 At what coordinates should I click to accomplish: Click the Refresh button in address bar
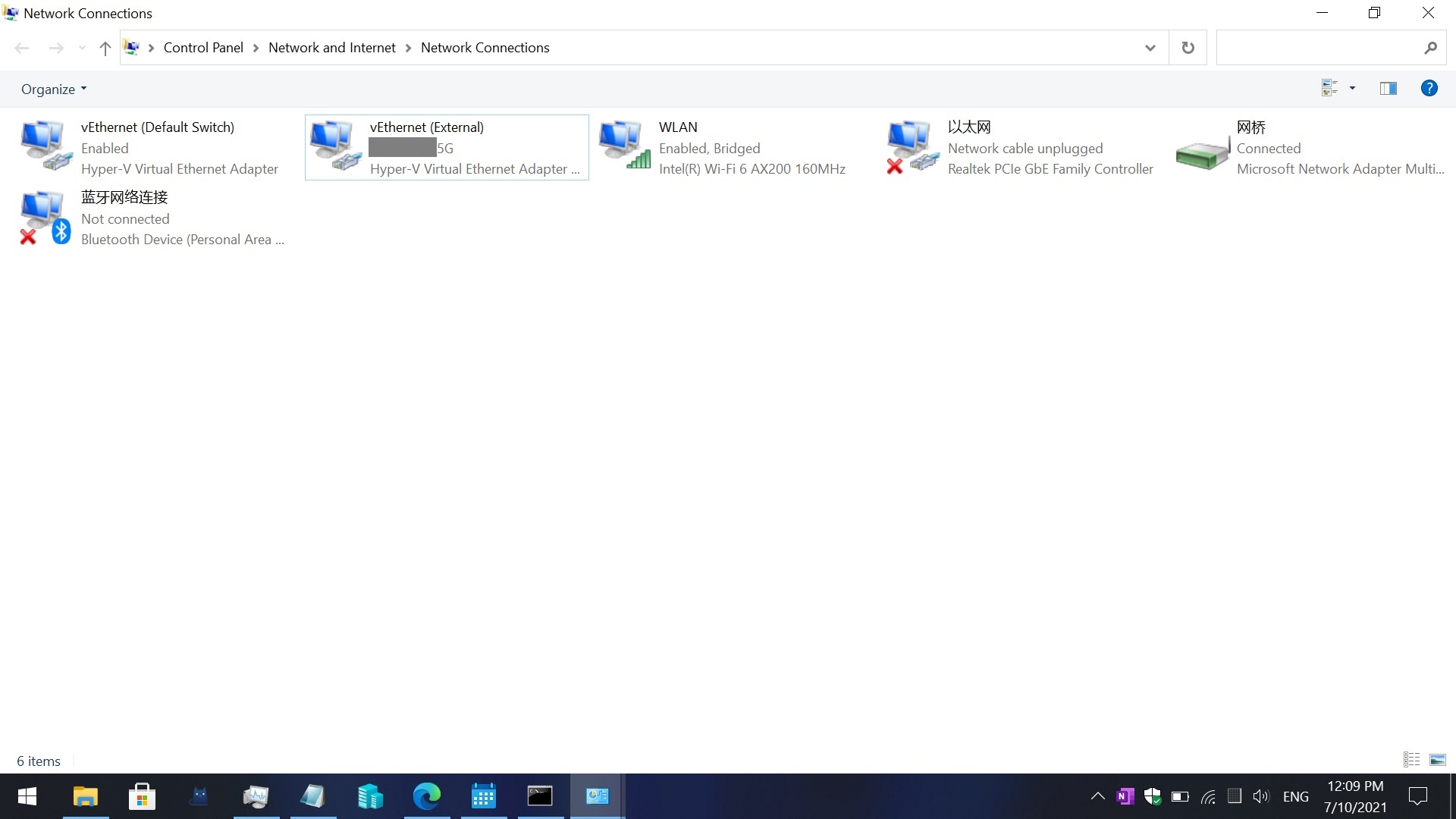(x=1188, y=47)
